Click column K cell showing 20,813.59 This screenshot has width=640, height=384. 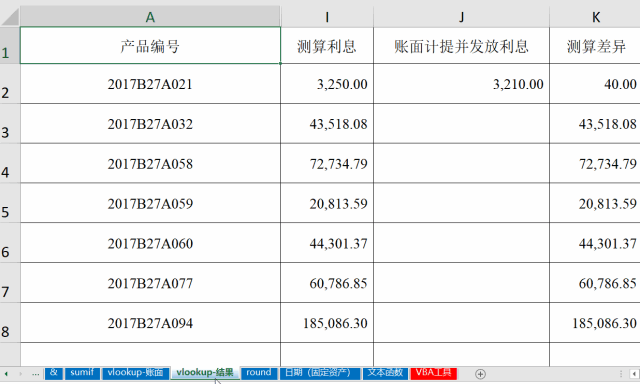pos(595,203)
